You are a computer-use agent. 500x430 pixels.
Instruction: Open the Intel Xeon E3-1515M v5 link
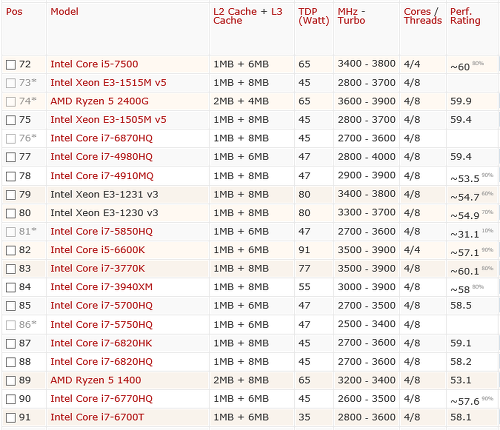click(108, 83)
